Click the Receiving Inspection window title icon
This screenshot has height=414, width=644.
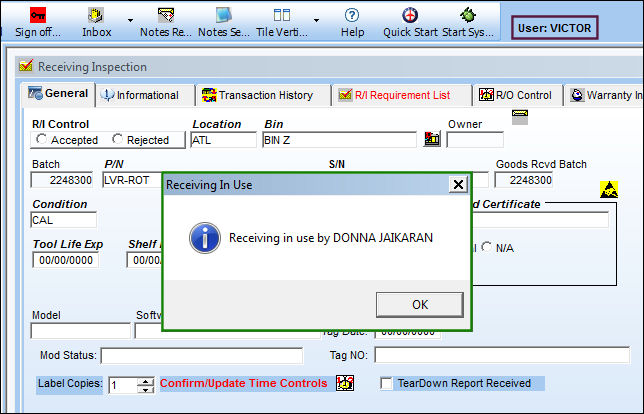[26, 66]
